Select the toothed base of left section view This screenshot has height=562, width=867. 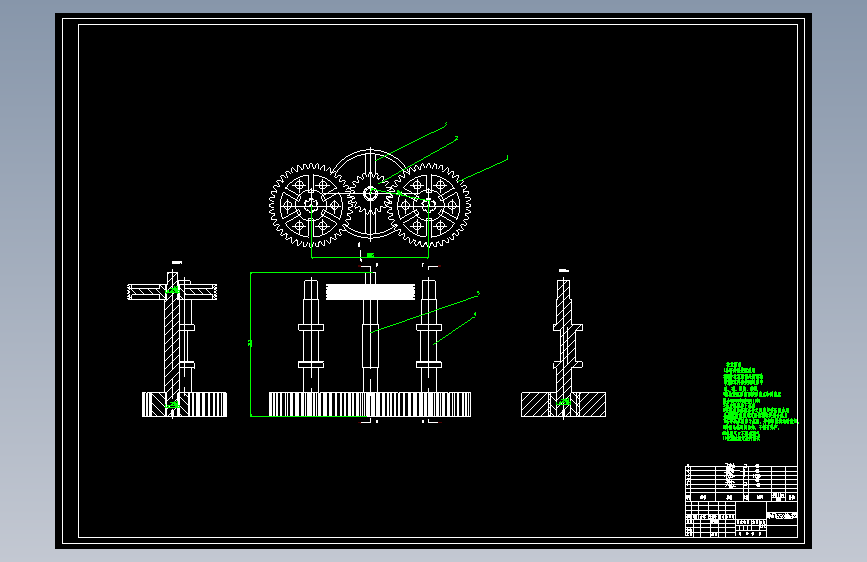(x=184, y=404)
